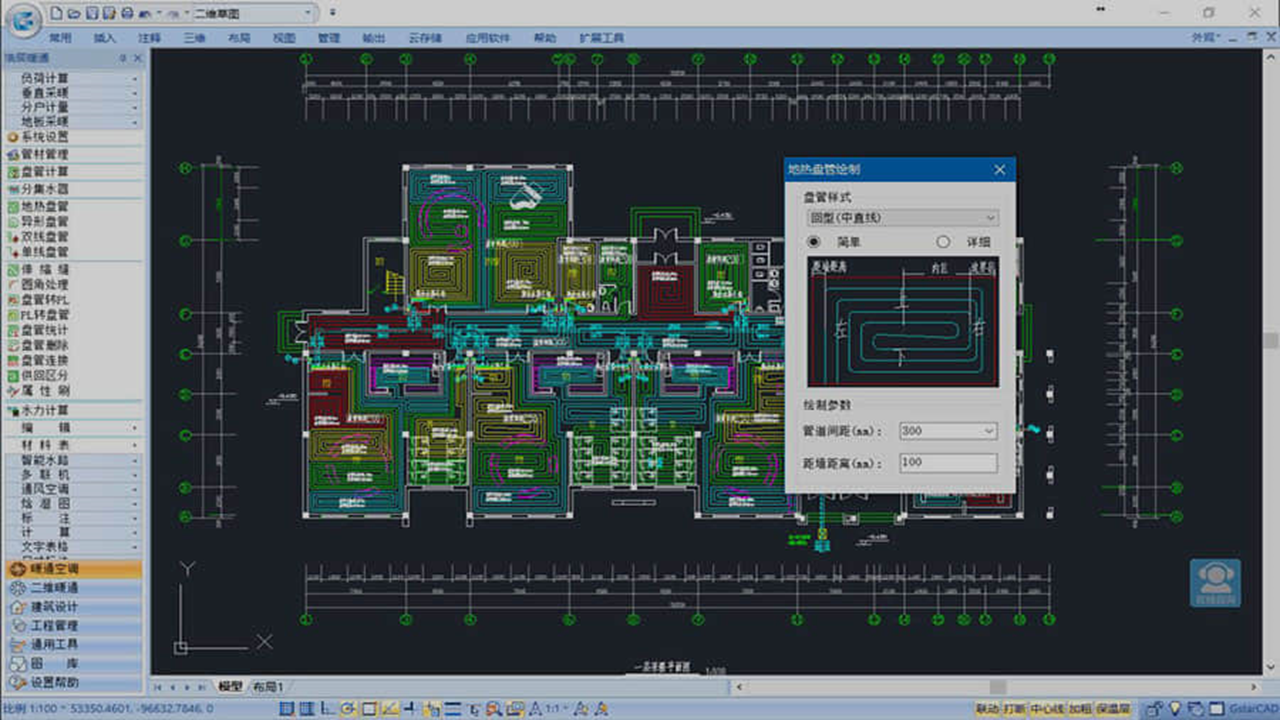The height and width of the screenshot is (720, 1280).
Task: Click the 距墙距离 input field
Action: tap(948, 463)
